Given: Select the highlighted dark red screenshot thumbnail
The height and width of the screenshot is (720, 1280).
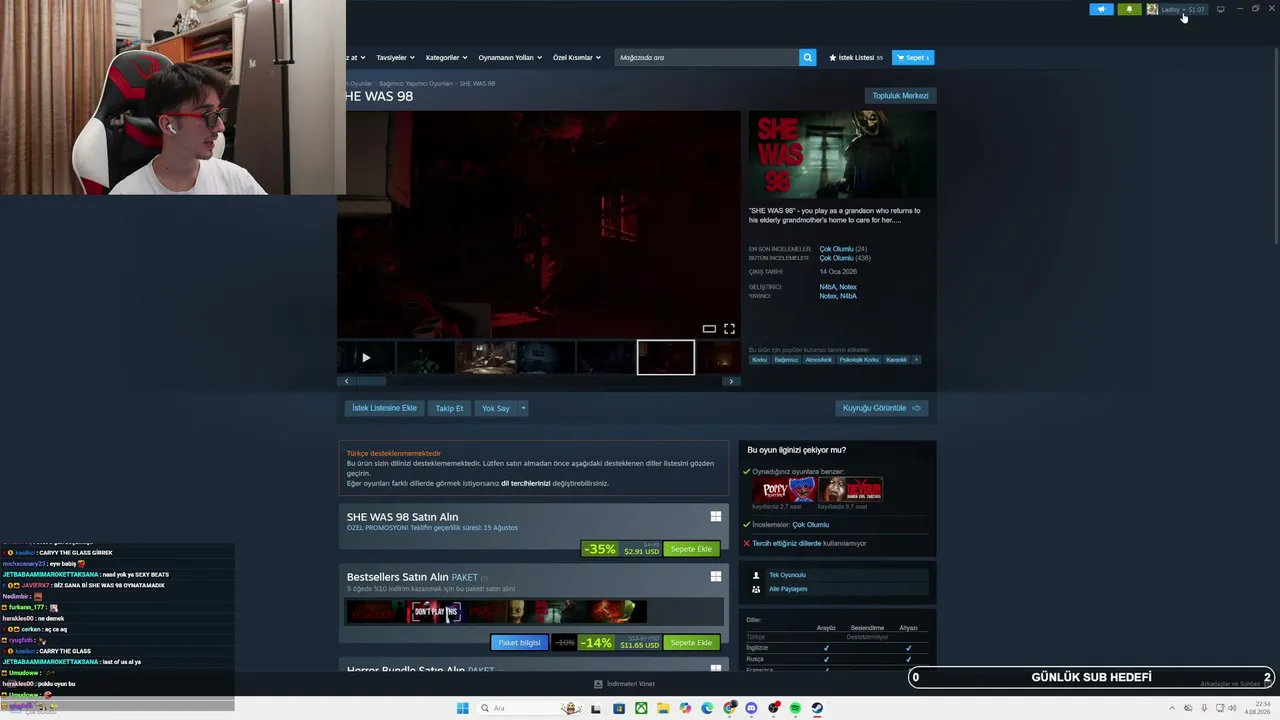Looking at the screenshot, I should [x=666, y=357].
